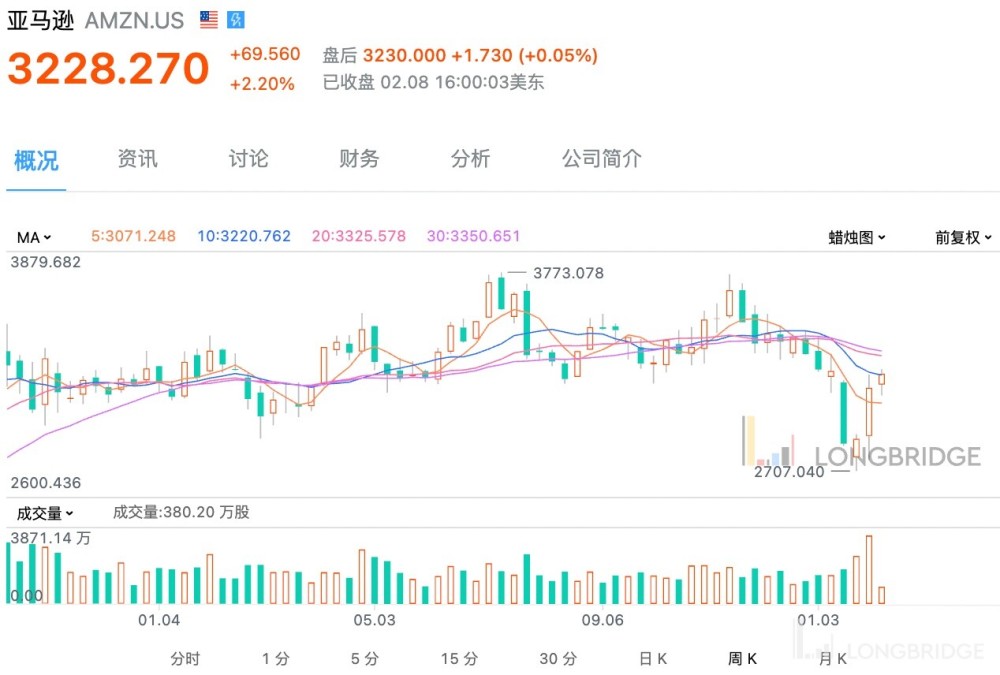Click the 05.03 date axis label

click(x=374, y=620)
